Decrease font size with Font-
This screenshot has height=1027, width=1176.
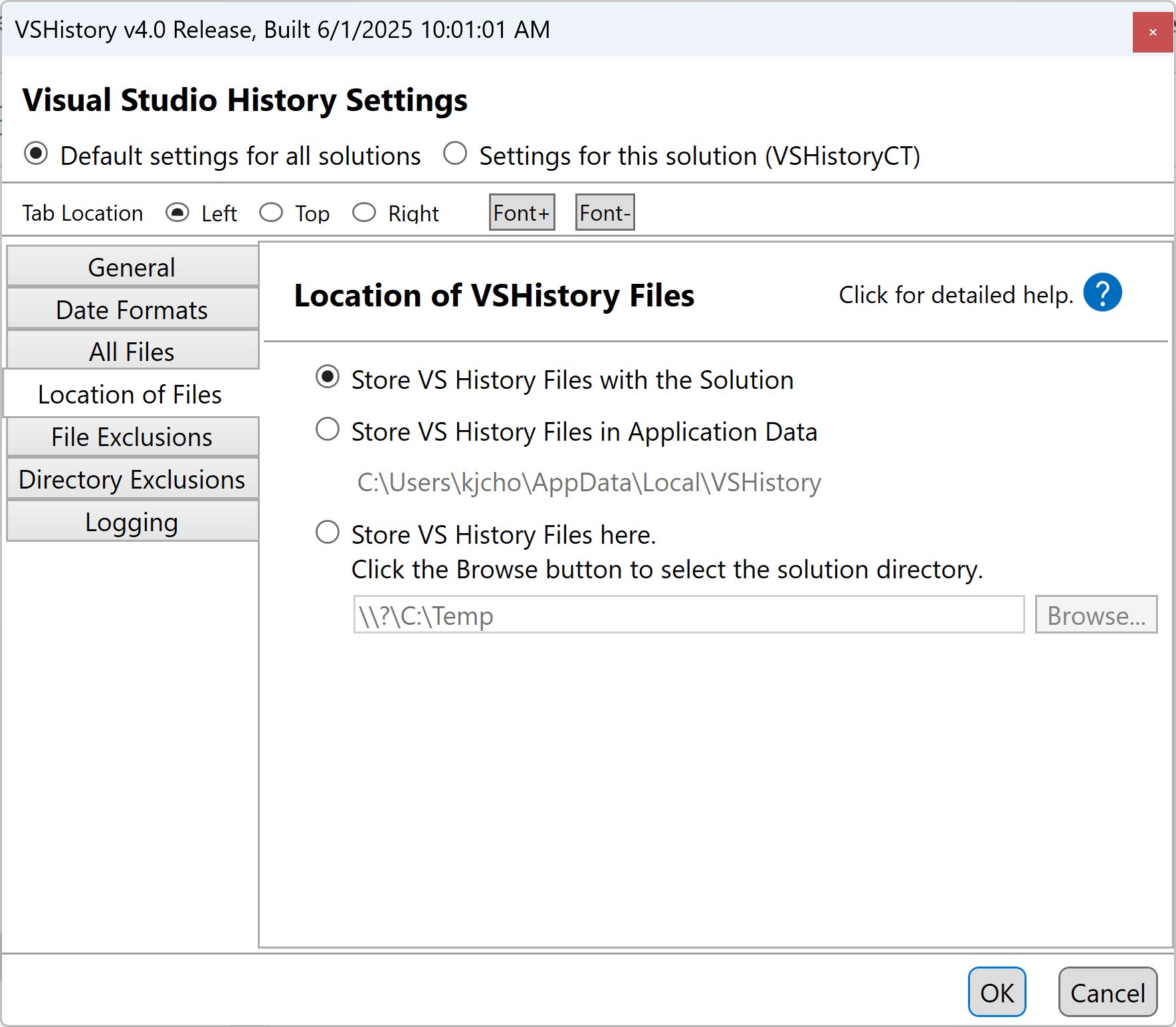pos(604,211)
